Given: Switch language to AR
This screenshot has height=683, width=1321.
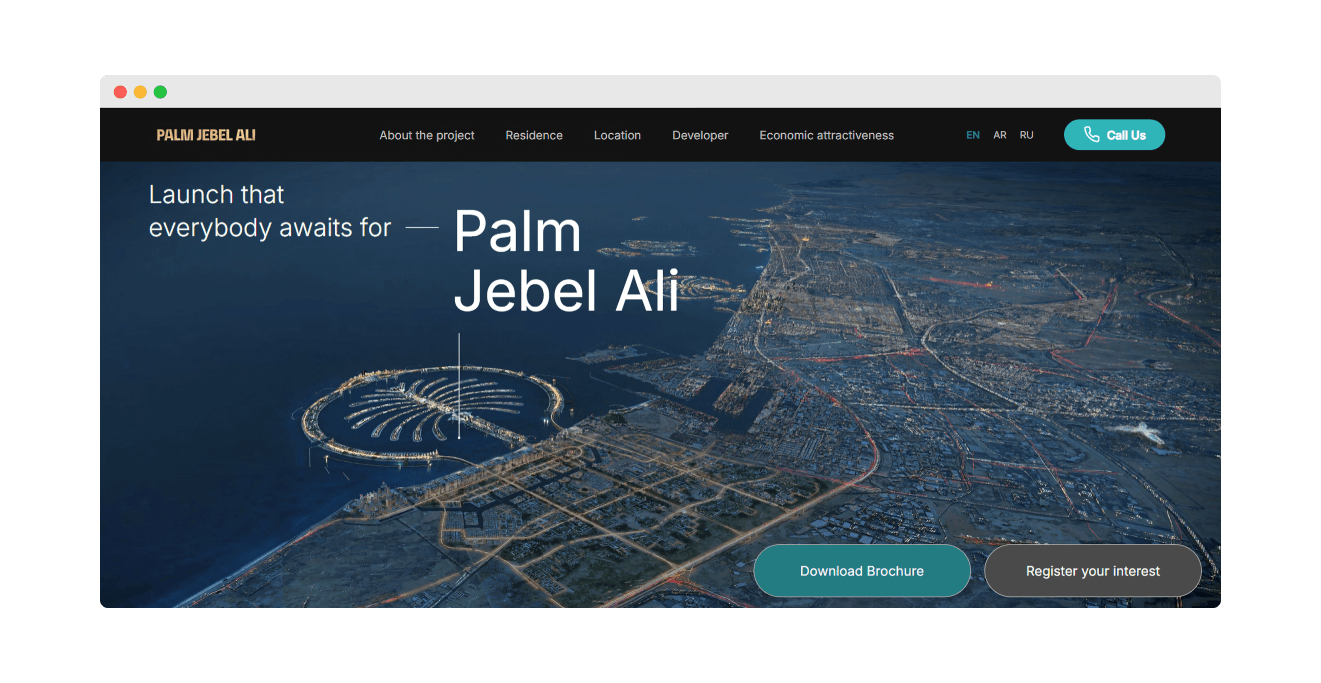Looking at the screenshot, I should tap(1000, 135).
